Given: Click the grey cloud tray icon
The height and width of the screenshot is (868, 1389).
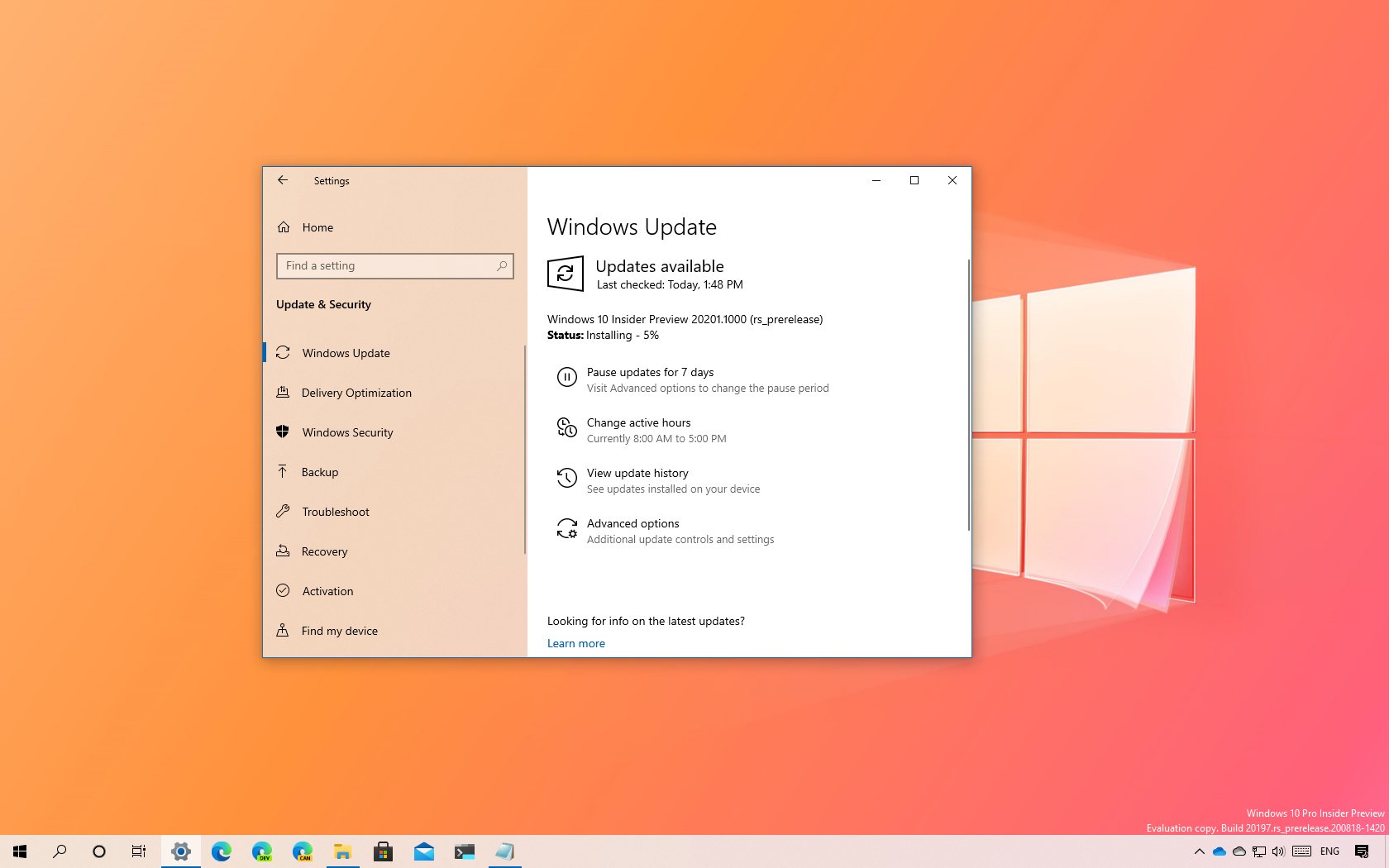Looking at the screenshot, I should point(1239,851).
